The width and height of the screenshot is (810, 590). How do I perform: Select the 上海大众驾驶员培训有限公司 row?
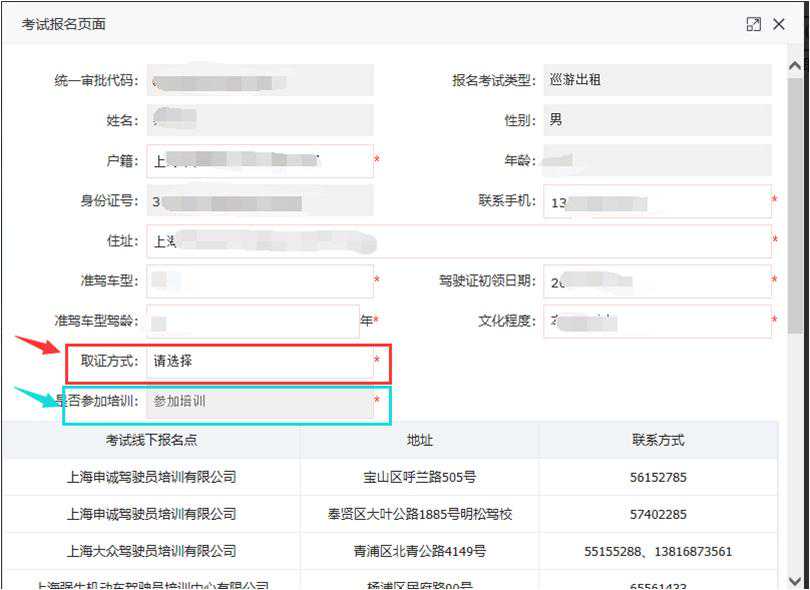[151, 551]
